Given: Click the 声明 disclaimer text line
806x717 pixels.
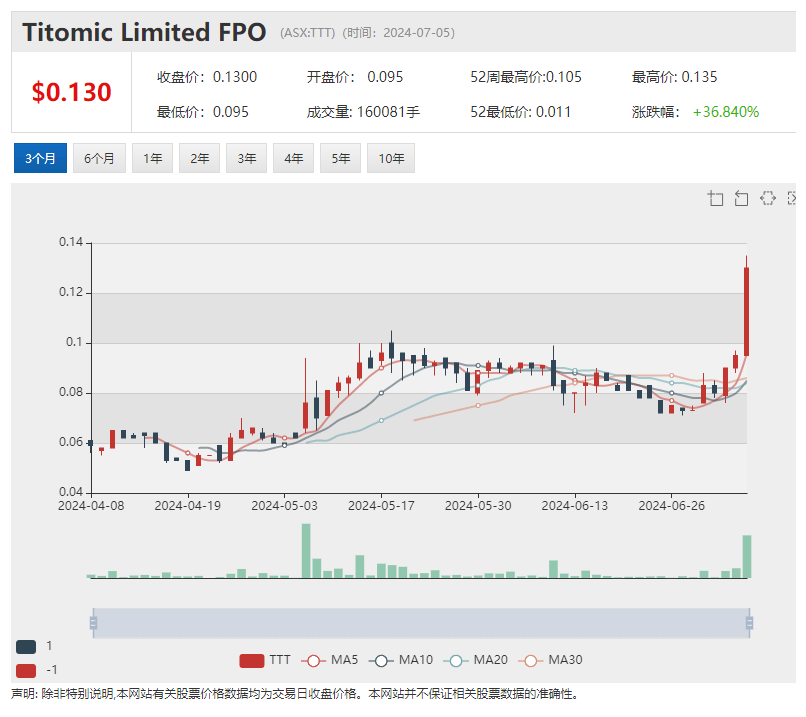Looking at the screenshot, I should 296,695.
